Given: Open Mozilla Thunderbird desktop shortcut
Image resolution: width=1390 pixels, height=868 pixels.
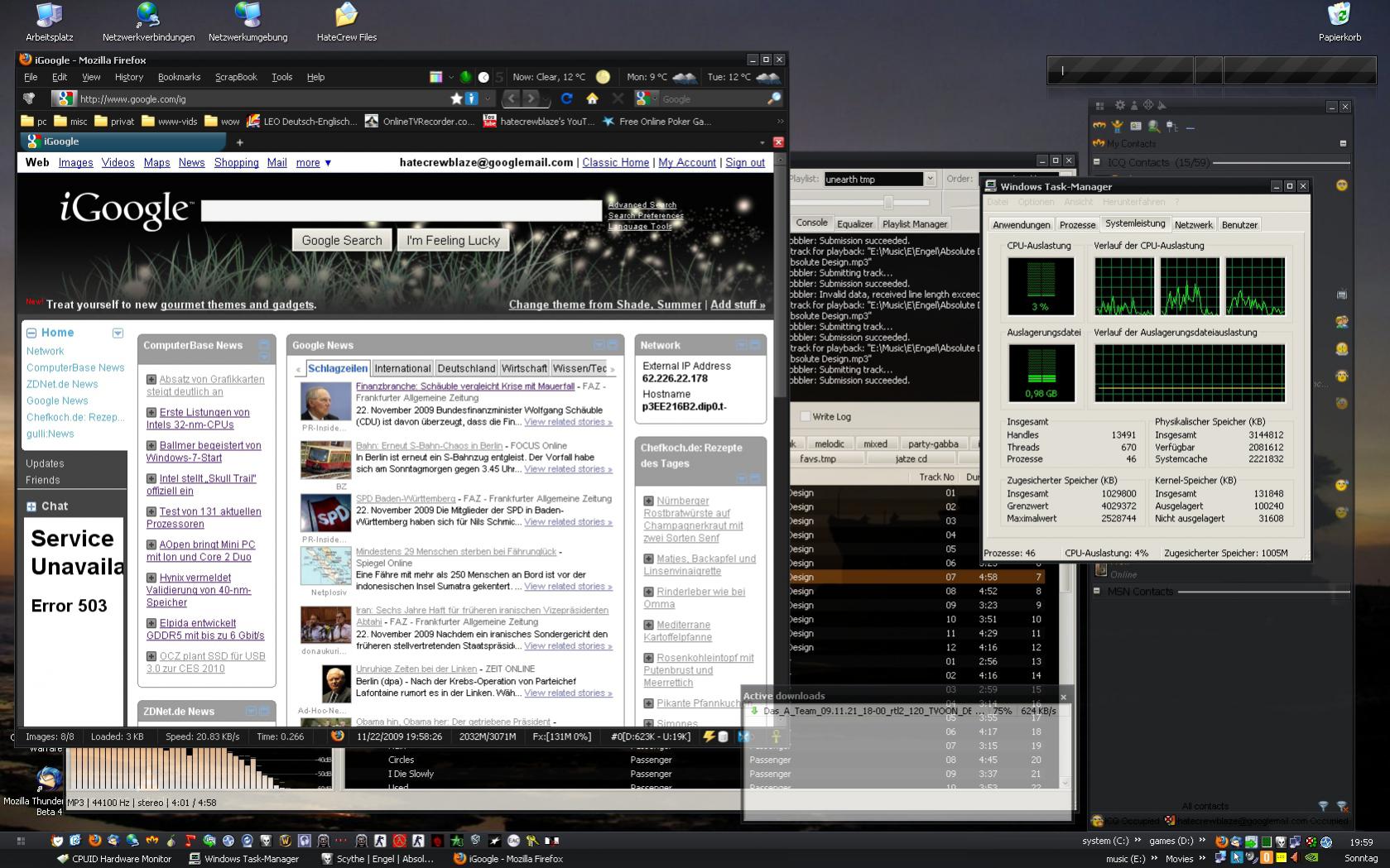Looking at the screenshot, I should (47, 790).
